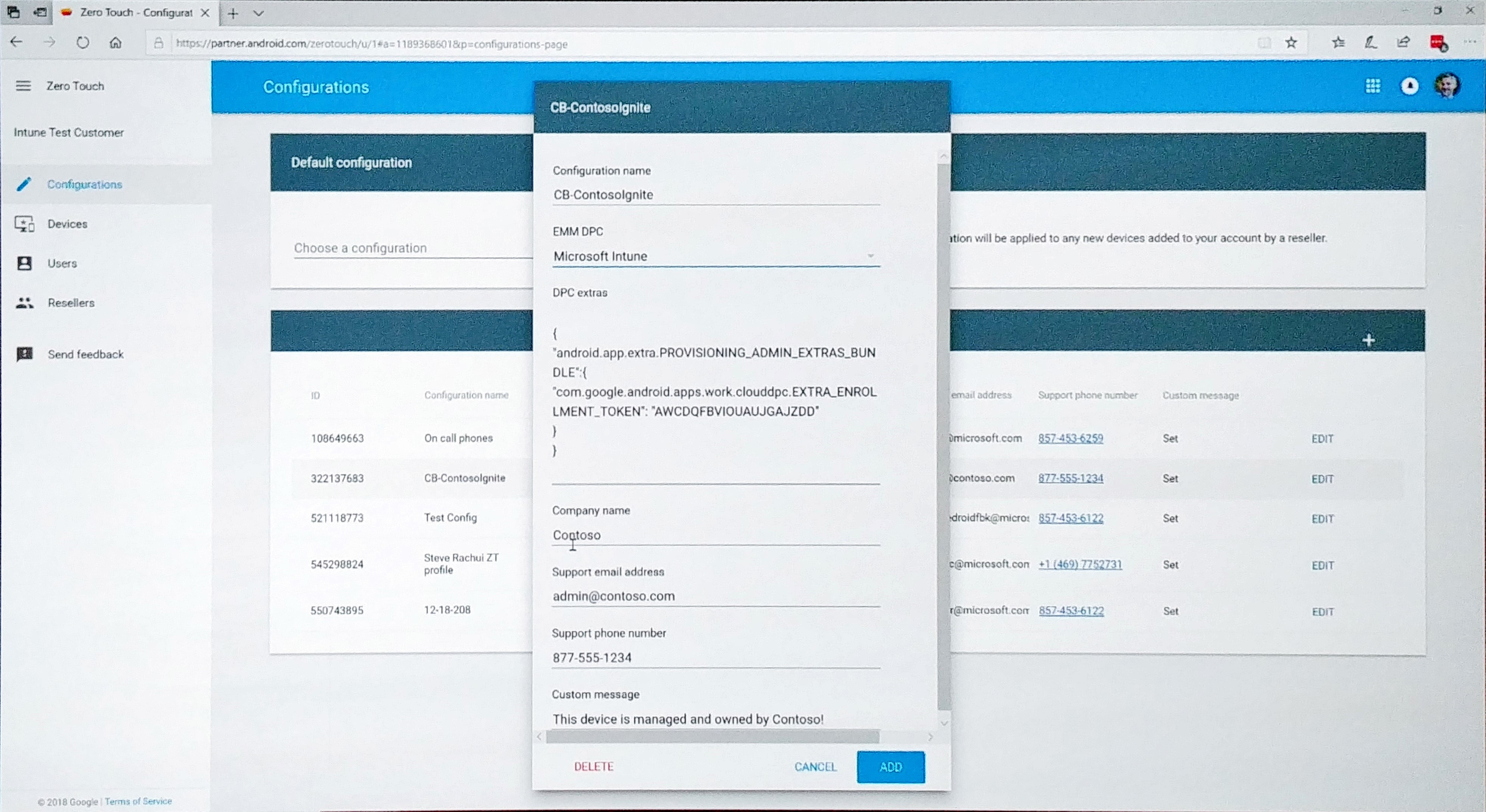Open browser settings and more menu
This screenshot has height=812, width=1486.
pos(1470,42)
